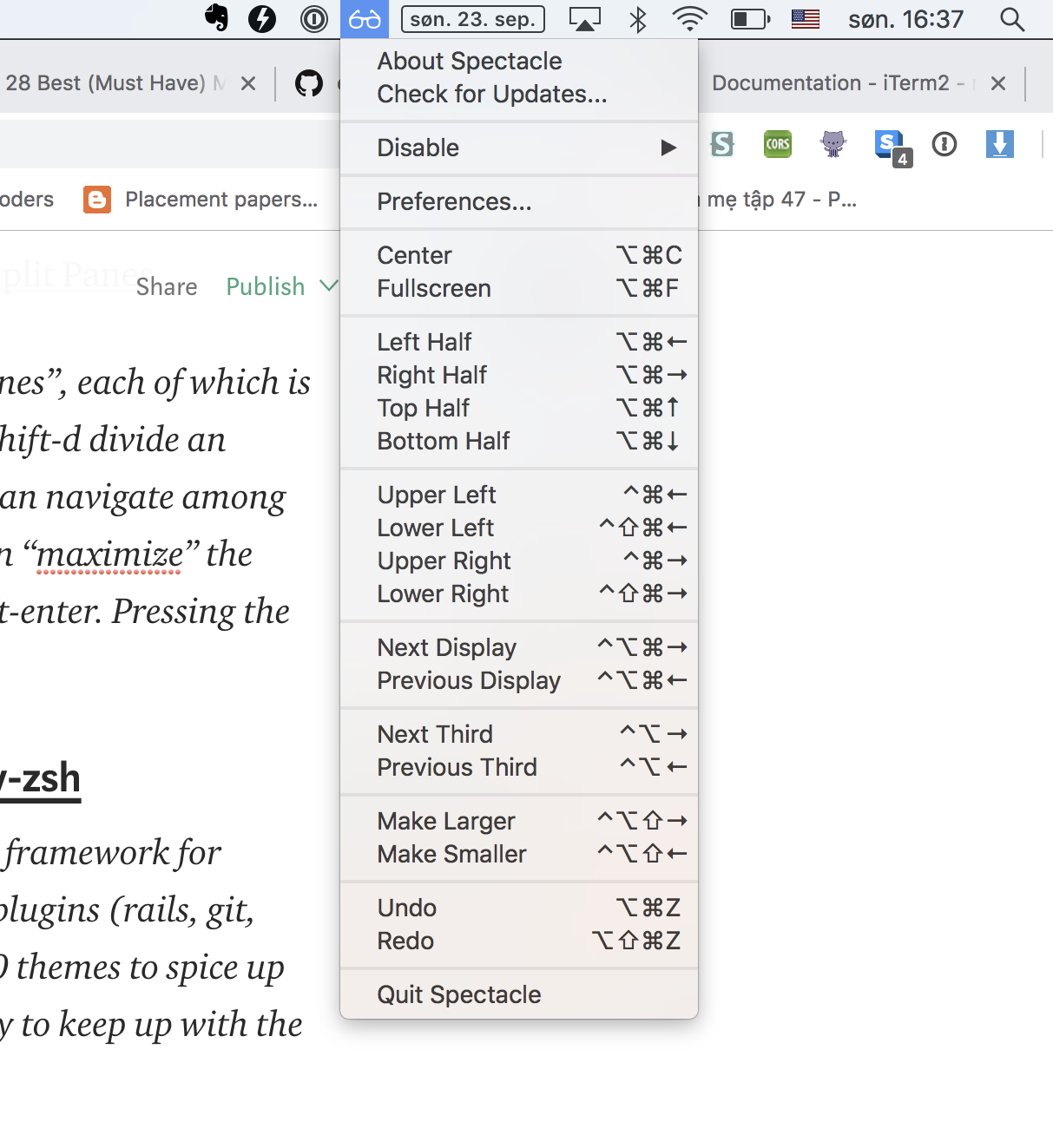Open Evernote elephant menu bar icon
1053x1148 pixels.
(217, 18)
